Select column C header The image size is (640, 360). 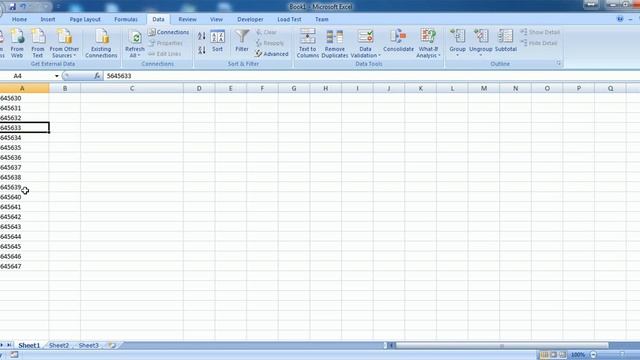click(132, 88)
